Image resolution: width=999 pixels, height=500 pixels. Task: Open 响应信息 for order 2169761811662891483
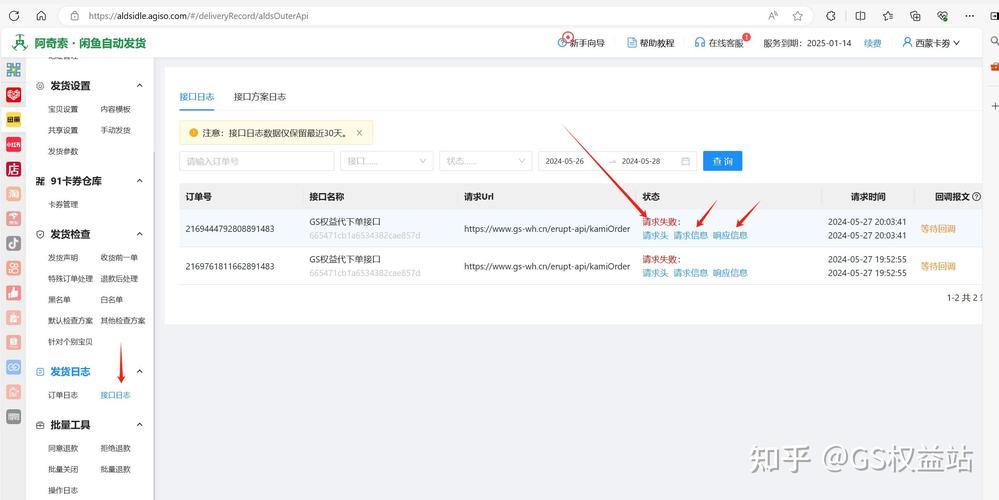coord(730,273)
